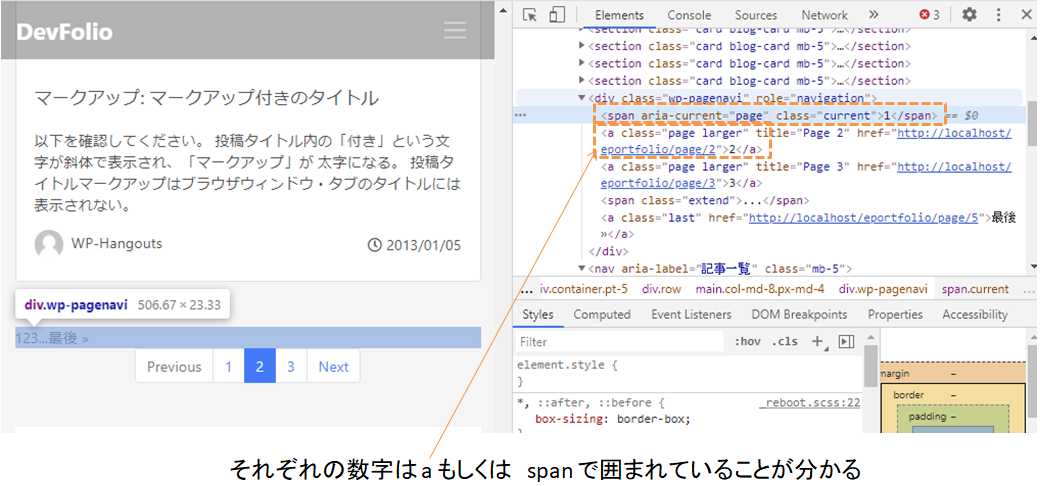
Task: Select div.wp-pagenavi in the breadcrumb
Action: [x=883, y=289]
